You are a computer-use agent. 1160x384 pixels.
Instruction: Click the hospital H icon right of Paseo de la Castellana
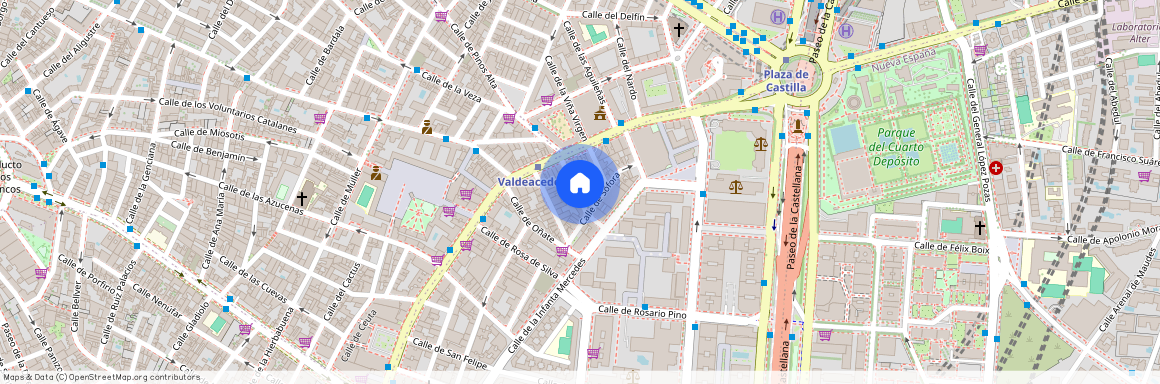tap(846, 30)
